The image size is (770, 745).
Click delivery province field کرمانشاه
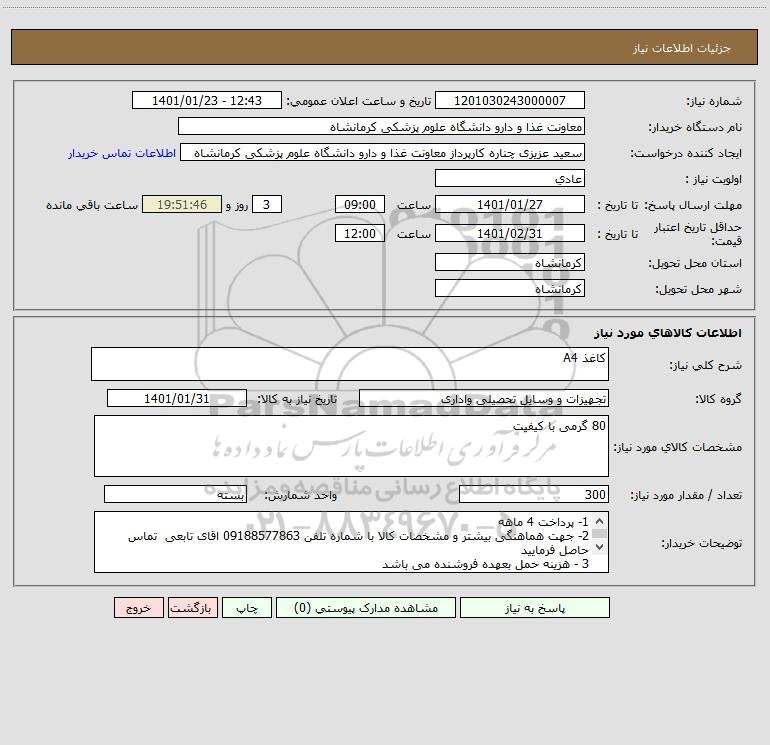[510, 262]
